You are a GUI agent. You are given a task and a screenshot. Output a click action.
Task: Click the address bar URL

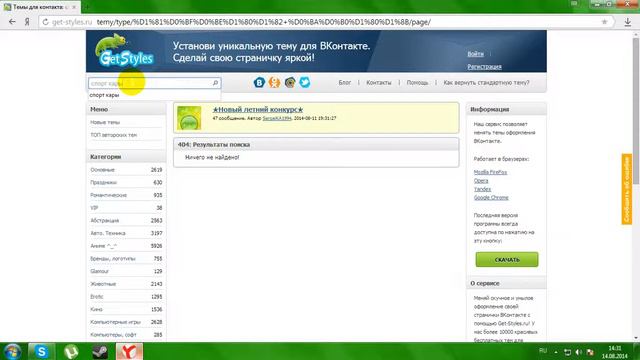point(263,22)
